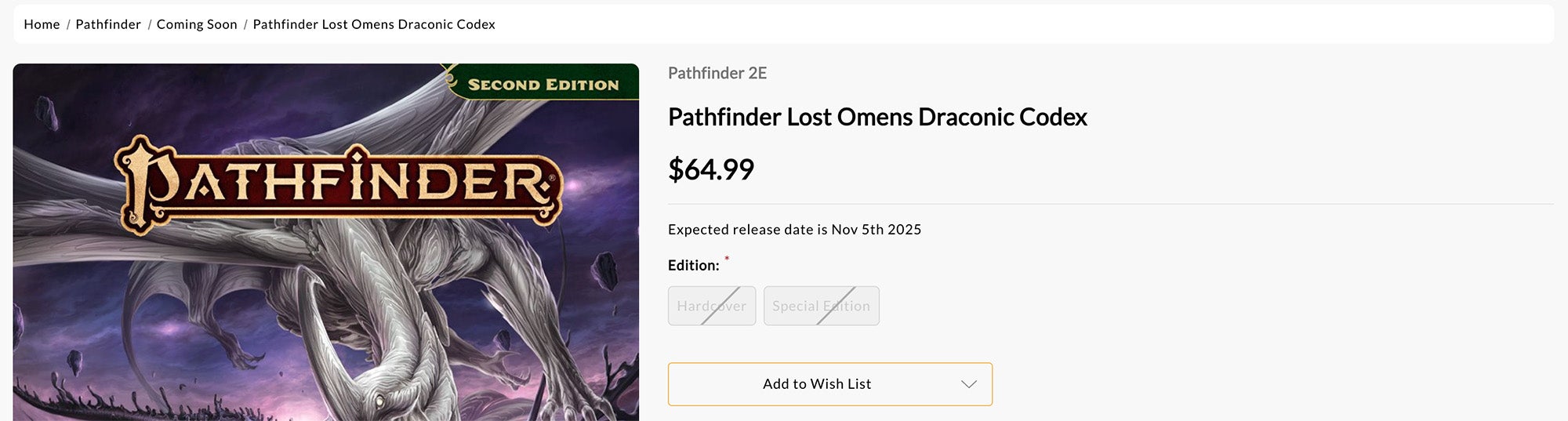Viewport: 1568px width, 421px height.
Task: Click the Edition field label
Action: (x=693, y=266)
